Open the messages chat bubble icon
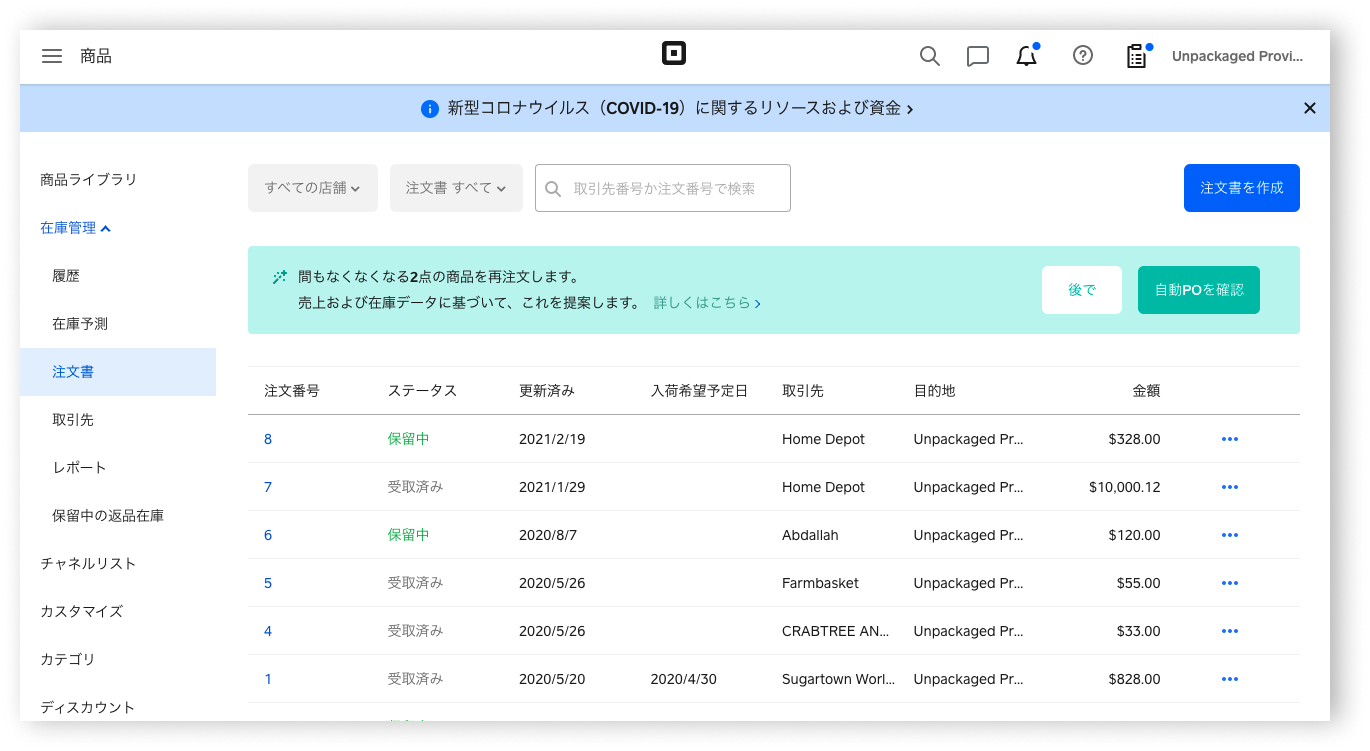 pos(978,56)
